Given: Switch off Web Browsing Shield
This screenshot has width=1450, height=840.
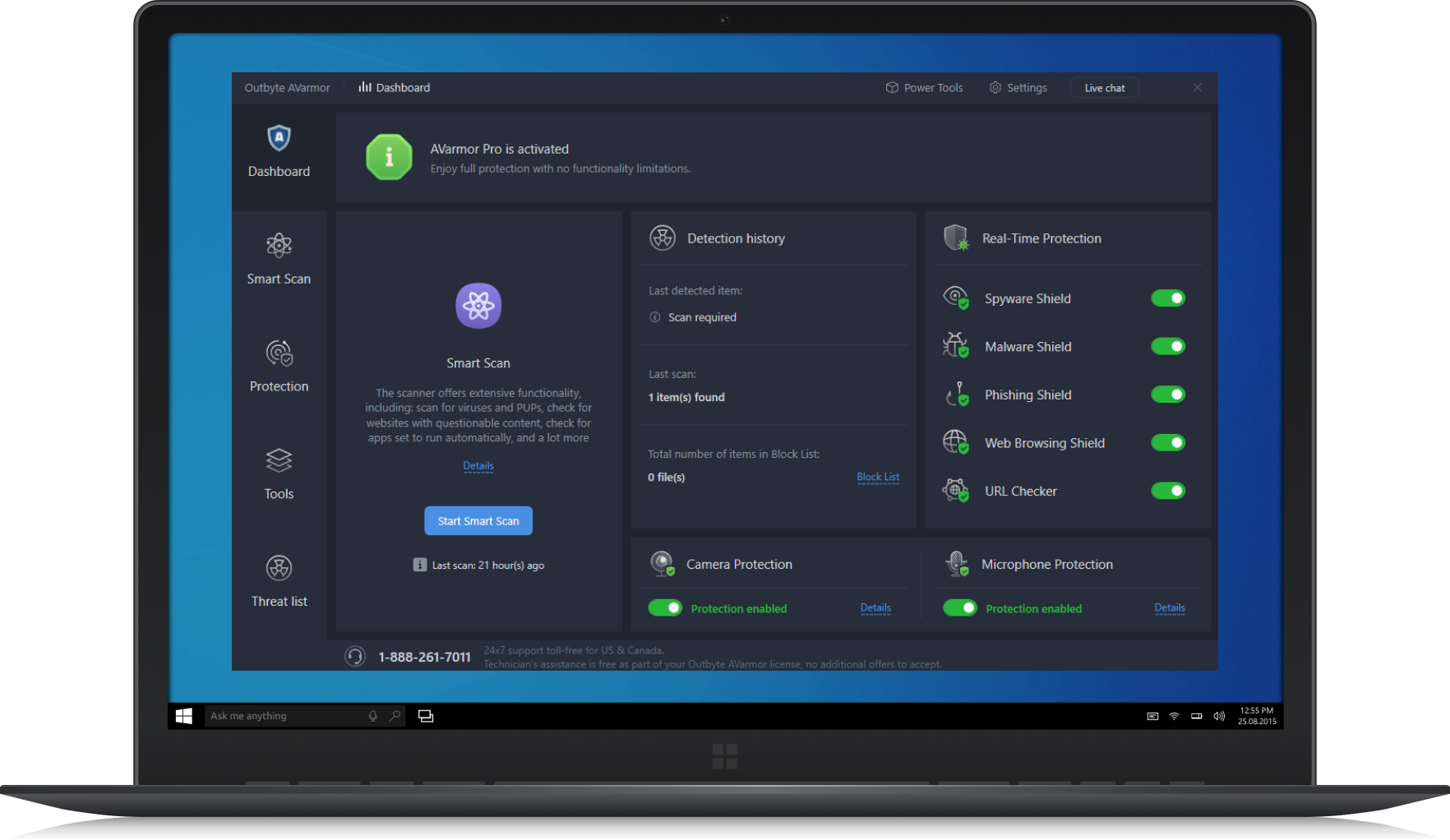Looking at the screenshot, I should [x=1167, y=443].
